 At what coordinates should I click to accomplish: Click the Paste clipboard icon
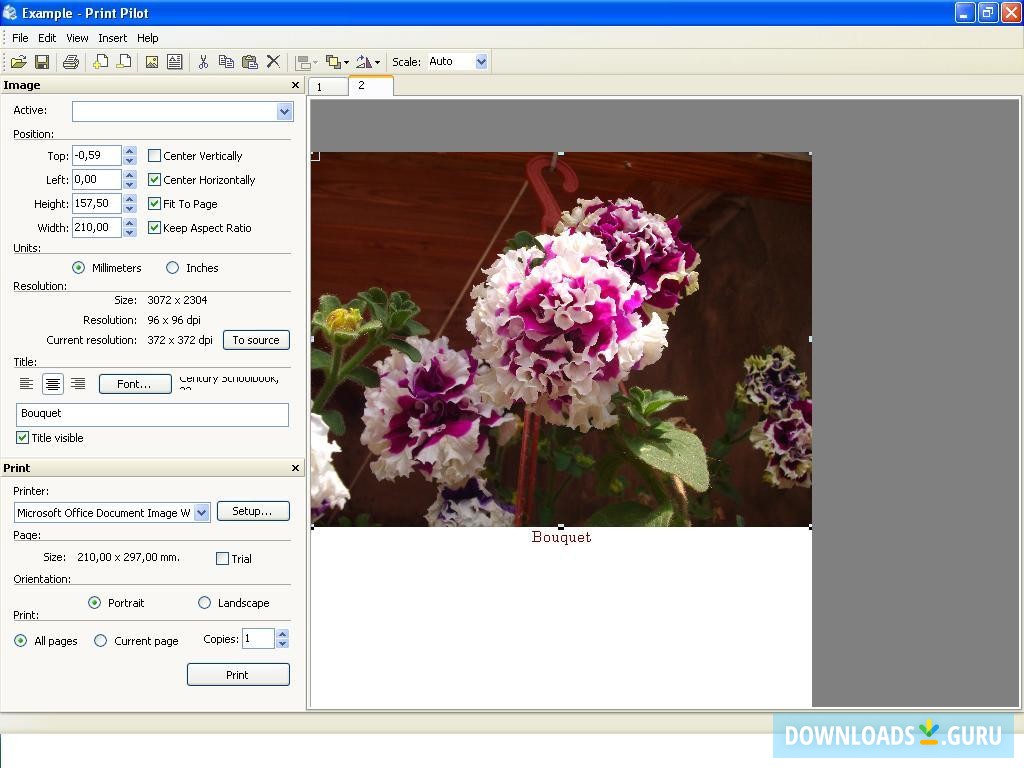coord(250,62)
